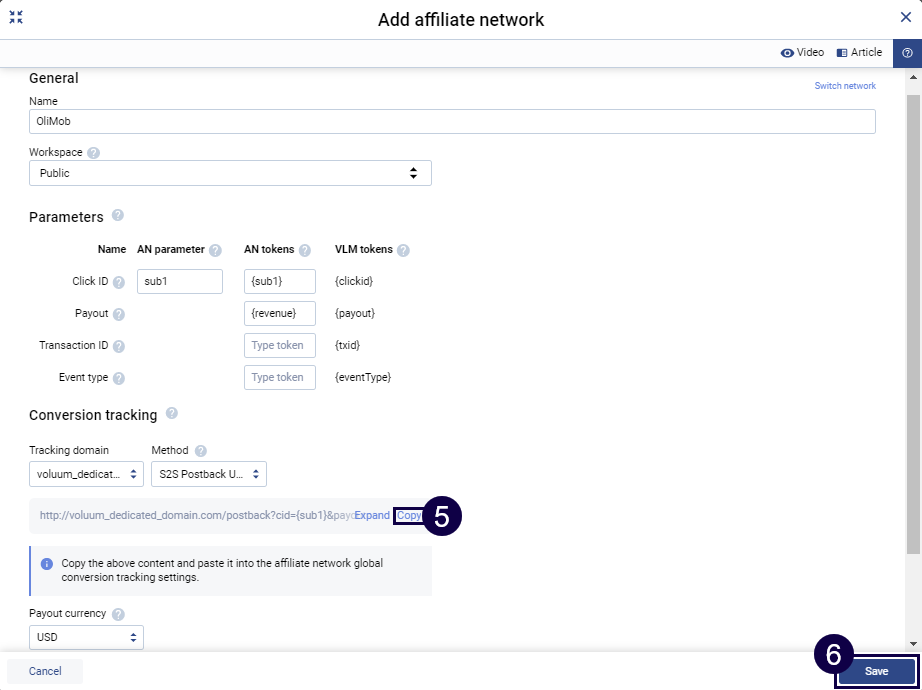922x690 pixels.
Task: Click the collapse window icon at top-left
Action: point(16,17)
